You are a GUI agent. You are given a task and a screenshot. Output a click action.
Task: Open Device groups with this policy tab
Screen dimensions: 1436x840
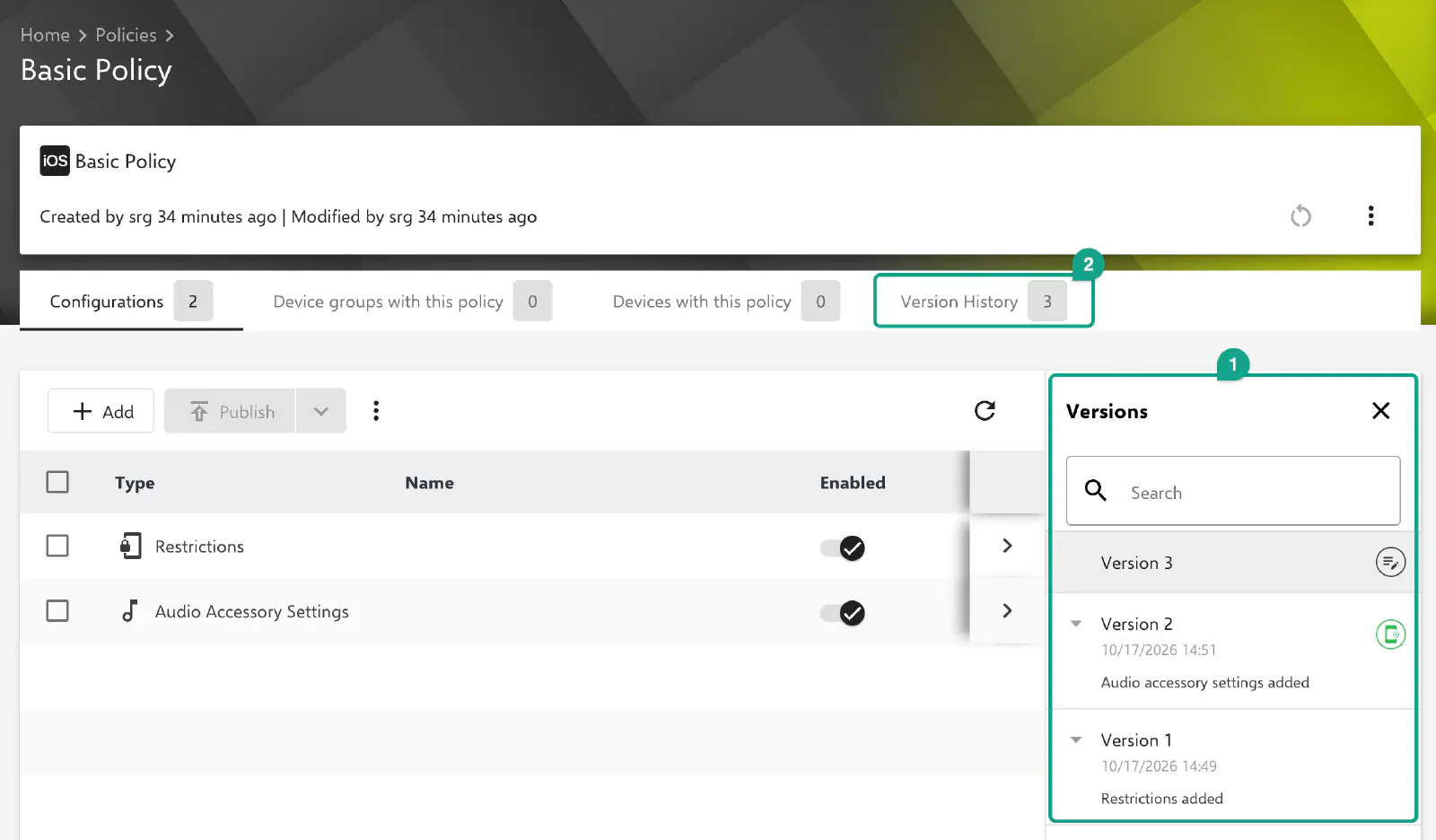pyautogui.click(x=412, y=302)
